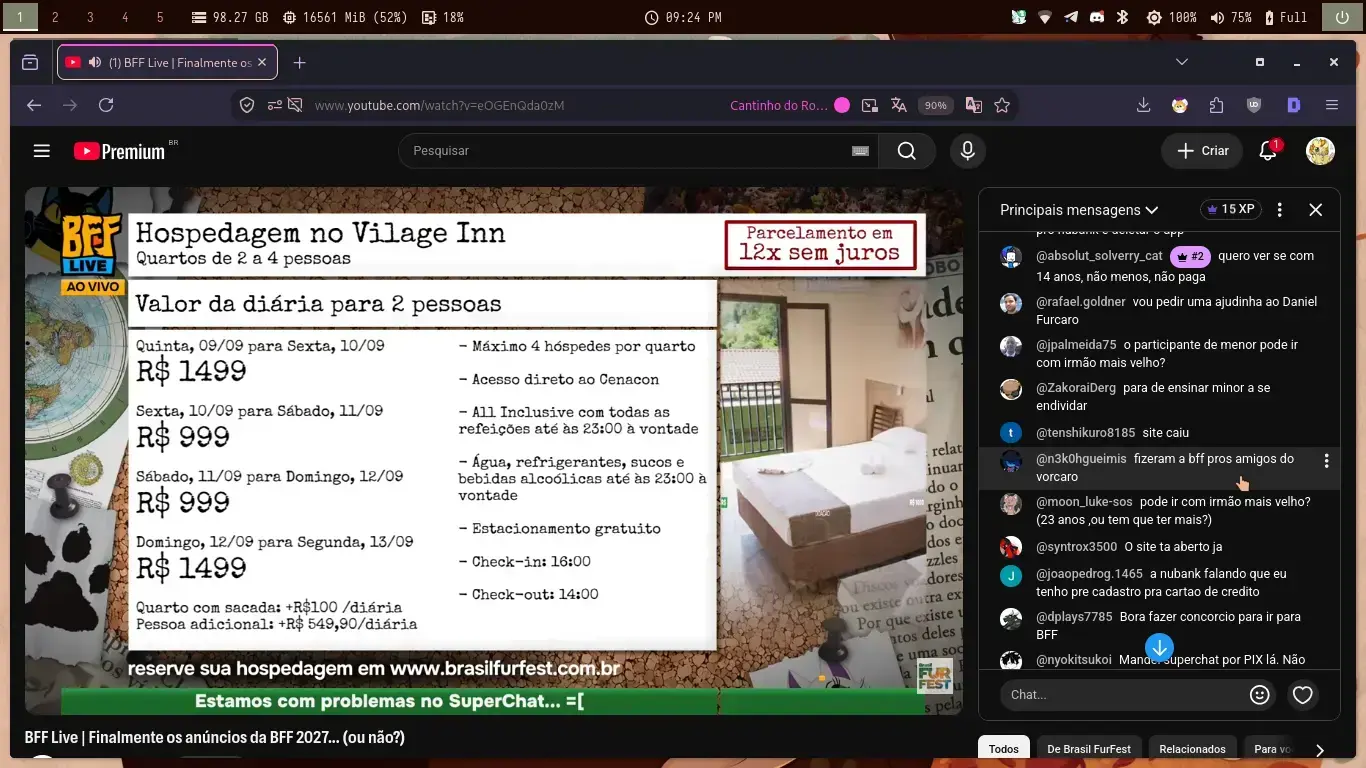Viewport: 1366px width, 768px height.
Task: Reload the page in browser
Action: click(106, 105)
